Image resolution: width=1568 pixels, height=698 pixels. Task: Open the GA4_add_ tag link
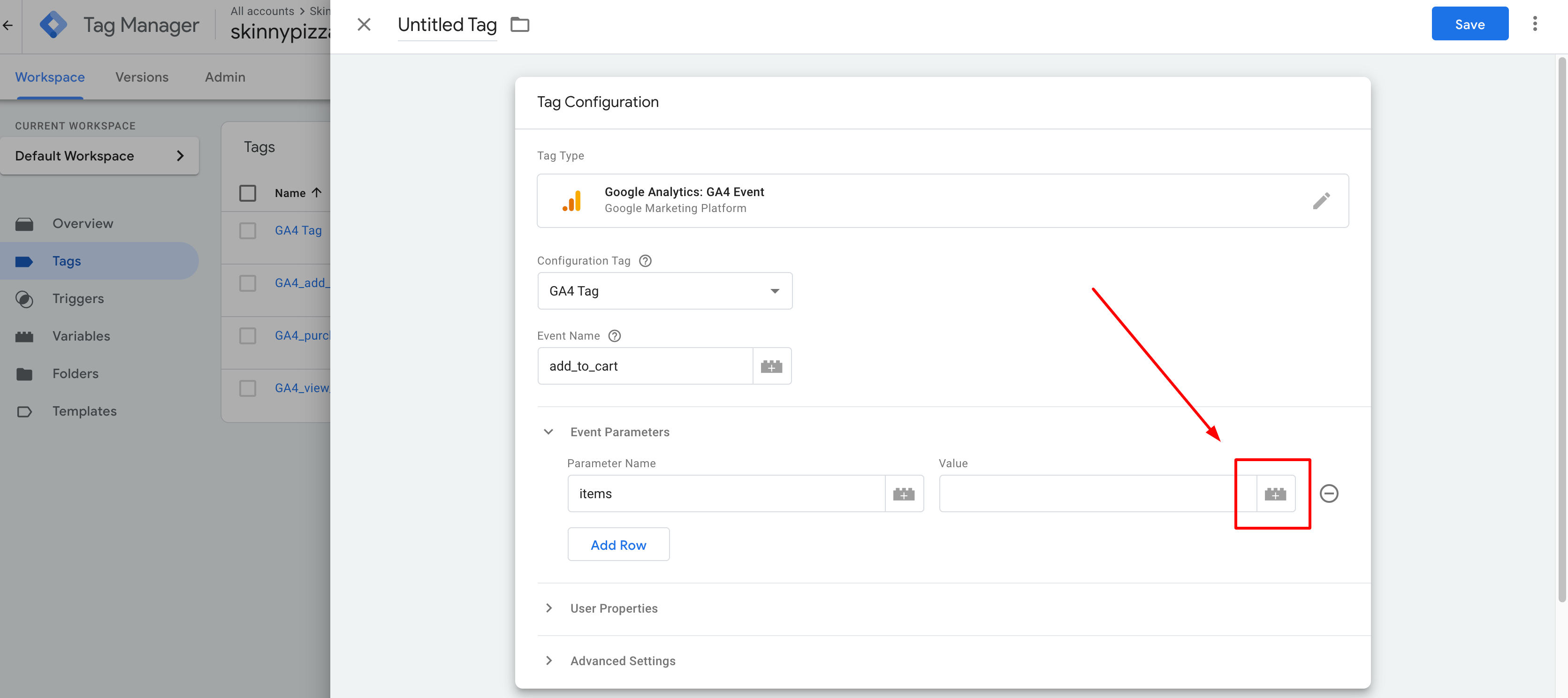(x=302, y=283)
